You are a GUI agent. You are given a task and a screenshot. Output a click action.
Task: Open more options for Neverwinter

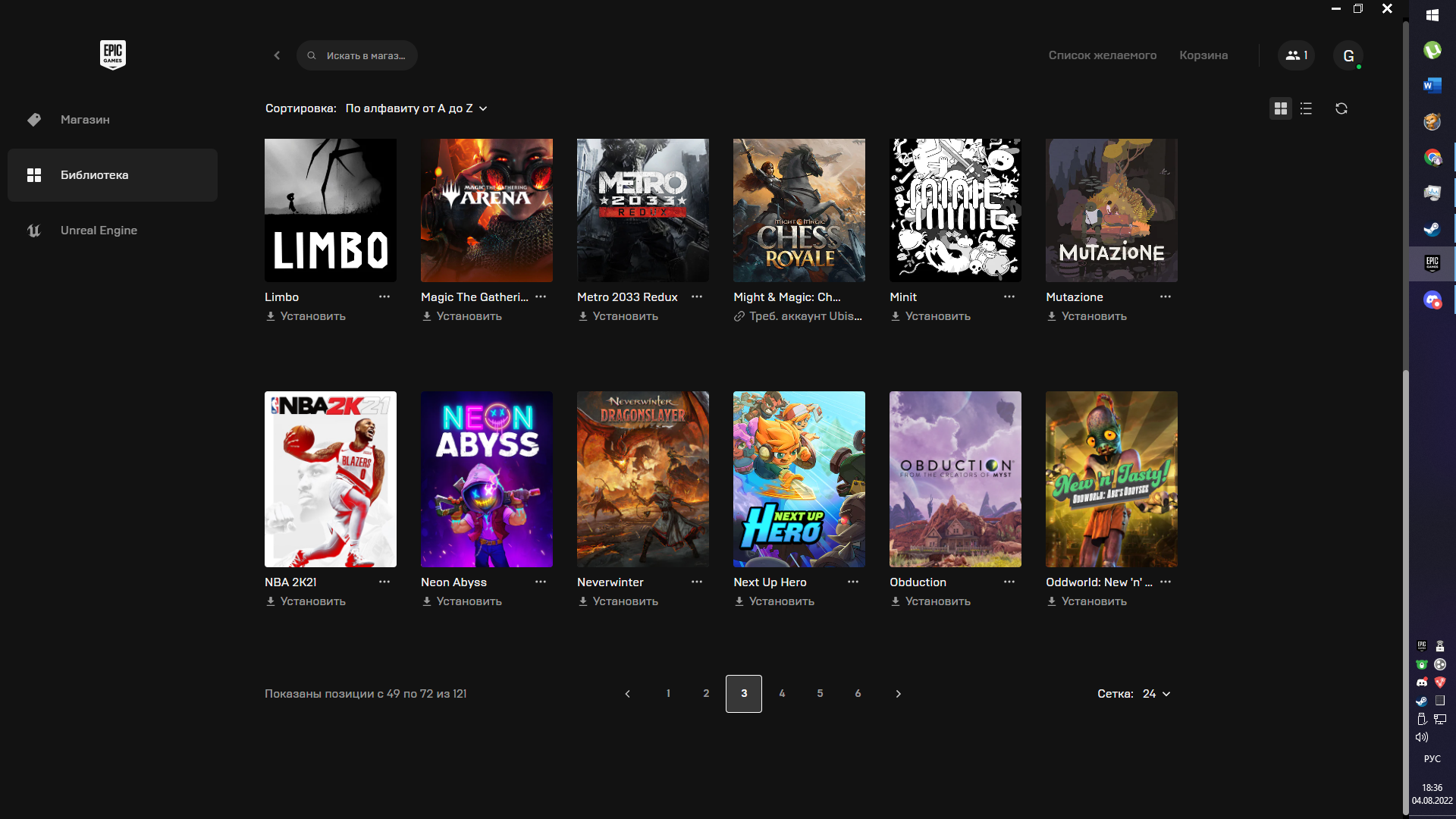point(697,582)
